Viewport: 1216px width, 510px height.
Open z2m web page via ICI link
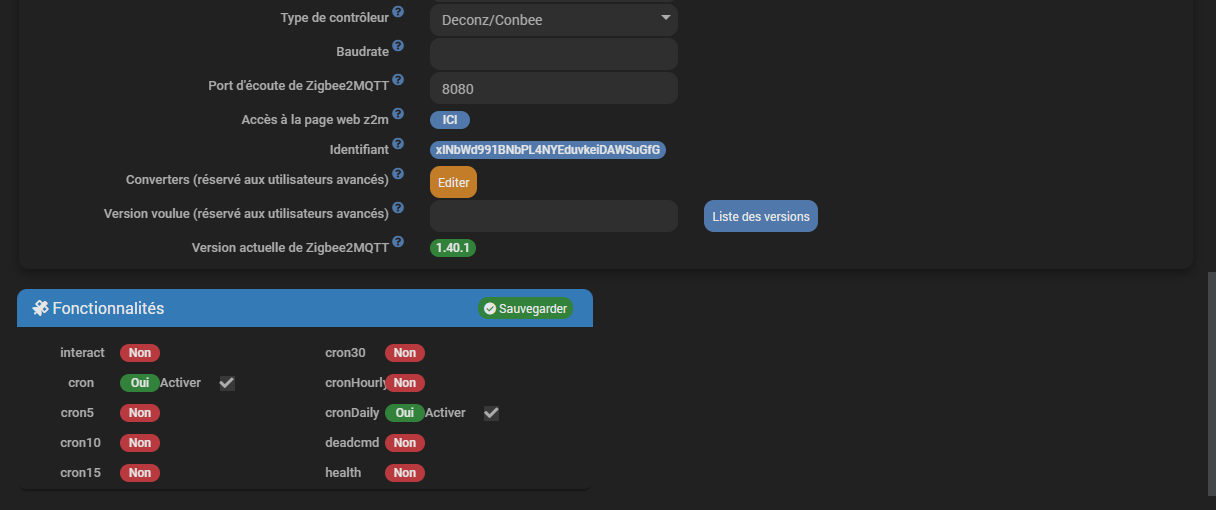[450, 120]
